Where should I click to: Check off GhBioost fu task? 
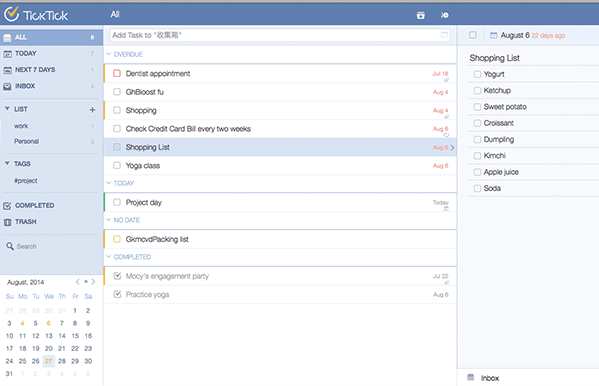(117, 92)
